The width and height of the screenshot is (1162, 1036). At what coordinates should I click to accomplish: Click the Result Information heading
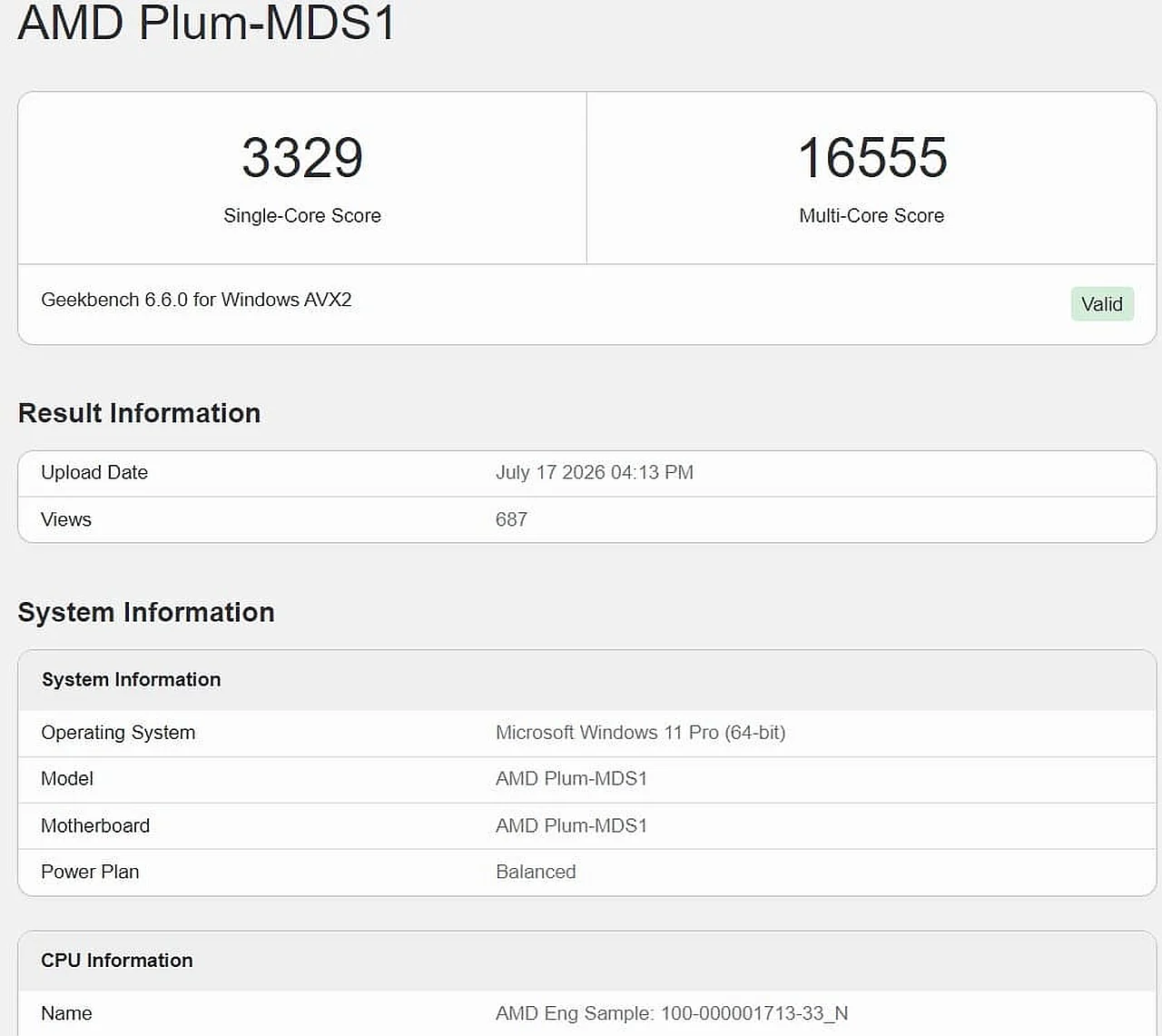(139, 413)
